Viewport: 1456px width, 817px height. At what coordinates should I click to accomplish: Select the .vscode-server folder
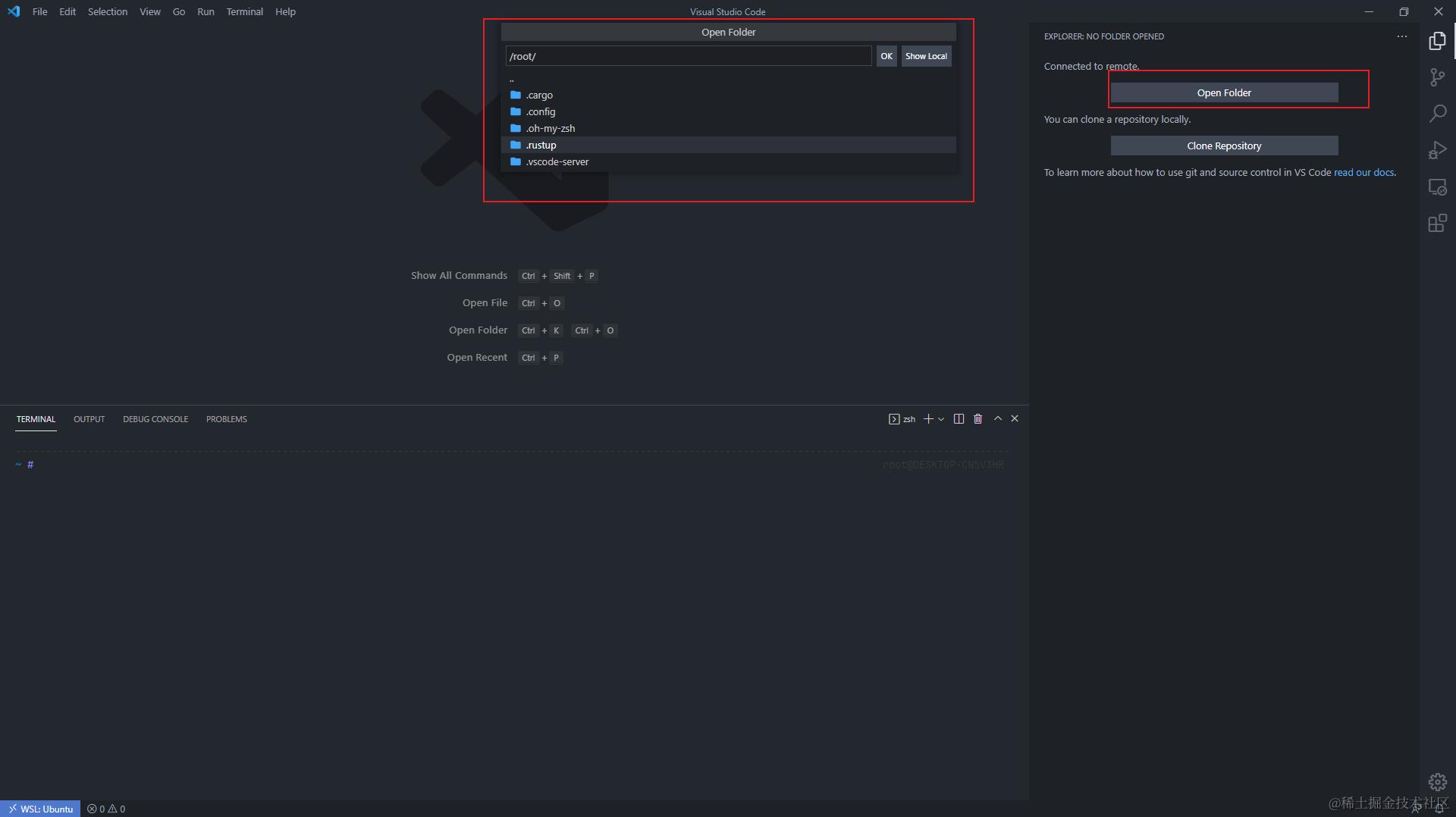(728, 161)
